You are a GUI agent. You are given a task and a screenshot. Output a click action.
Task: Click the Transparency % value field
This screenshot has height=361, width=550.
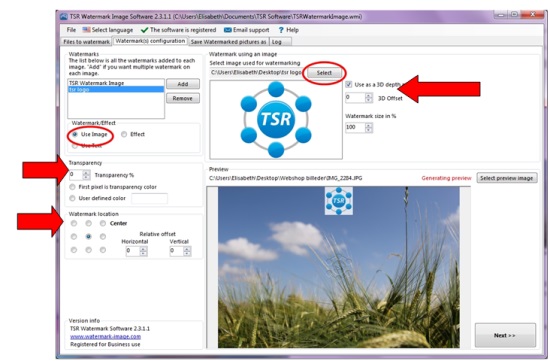pyautogui.click(x=76, y=175)
